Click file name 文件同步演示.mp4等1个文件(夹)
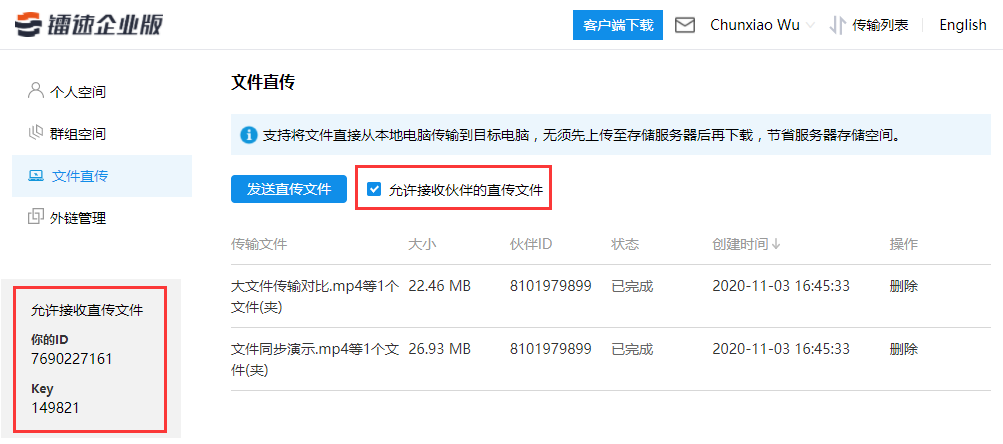 pyautogui.click(x=315, y=359)
